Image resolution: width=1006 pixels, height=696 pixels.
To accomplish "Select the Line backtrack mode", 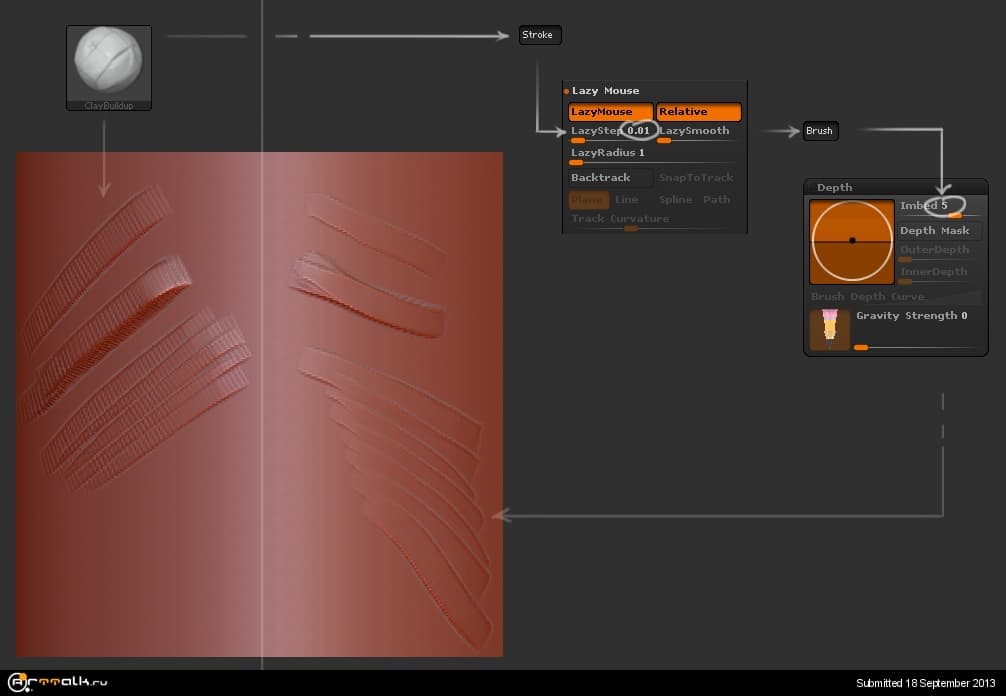I will [x=626, y=199].
